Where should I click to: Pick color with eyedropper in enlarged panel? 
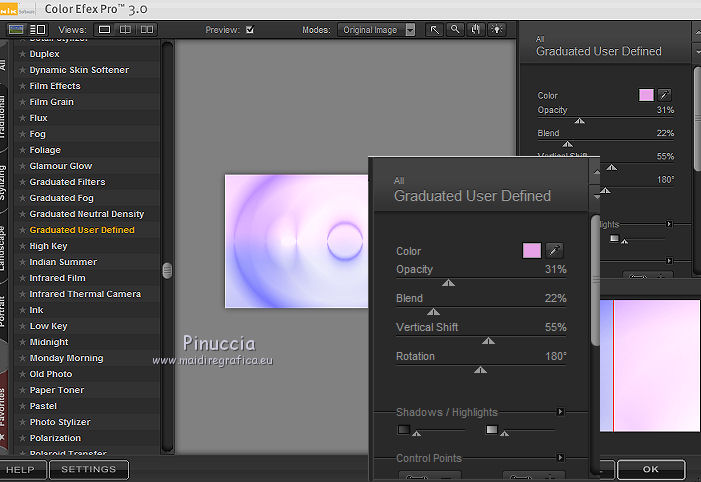point(554,250)
